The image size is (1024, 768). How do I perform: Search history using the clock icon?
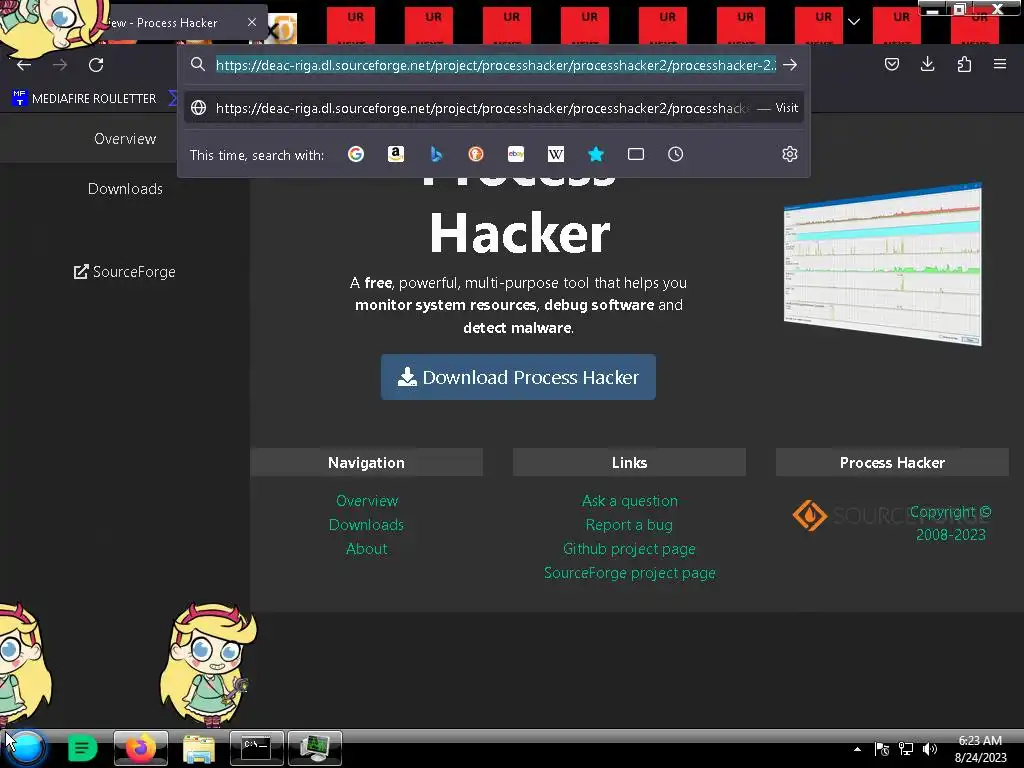coord(675,154)
